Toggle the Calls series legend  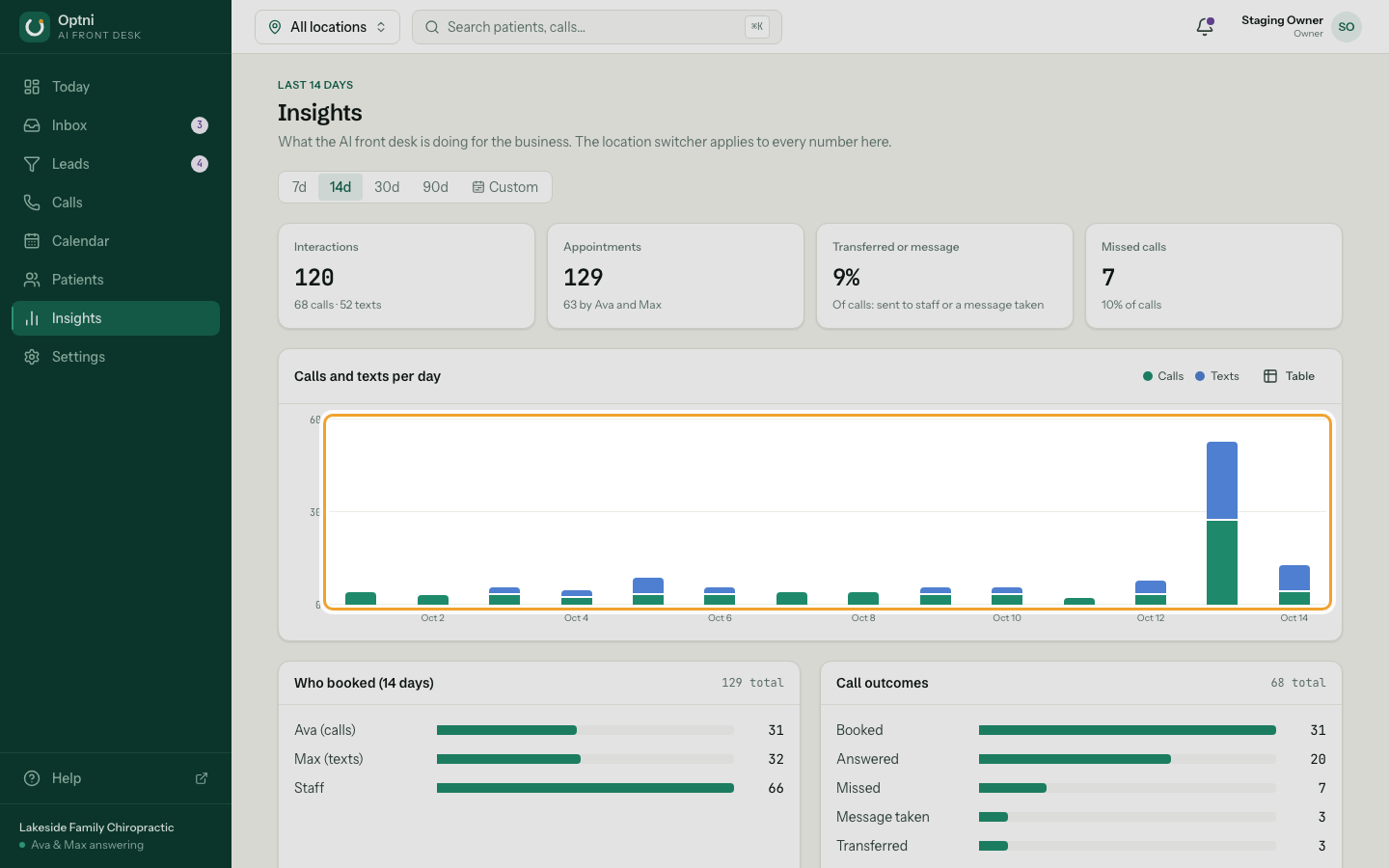[1163, 376]
